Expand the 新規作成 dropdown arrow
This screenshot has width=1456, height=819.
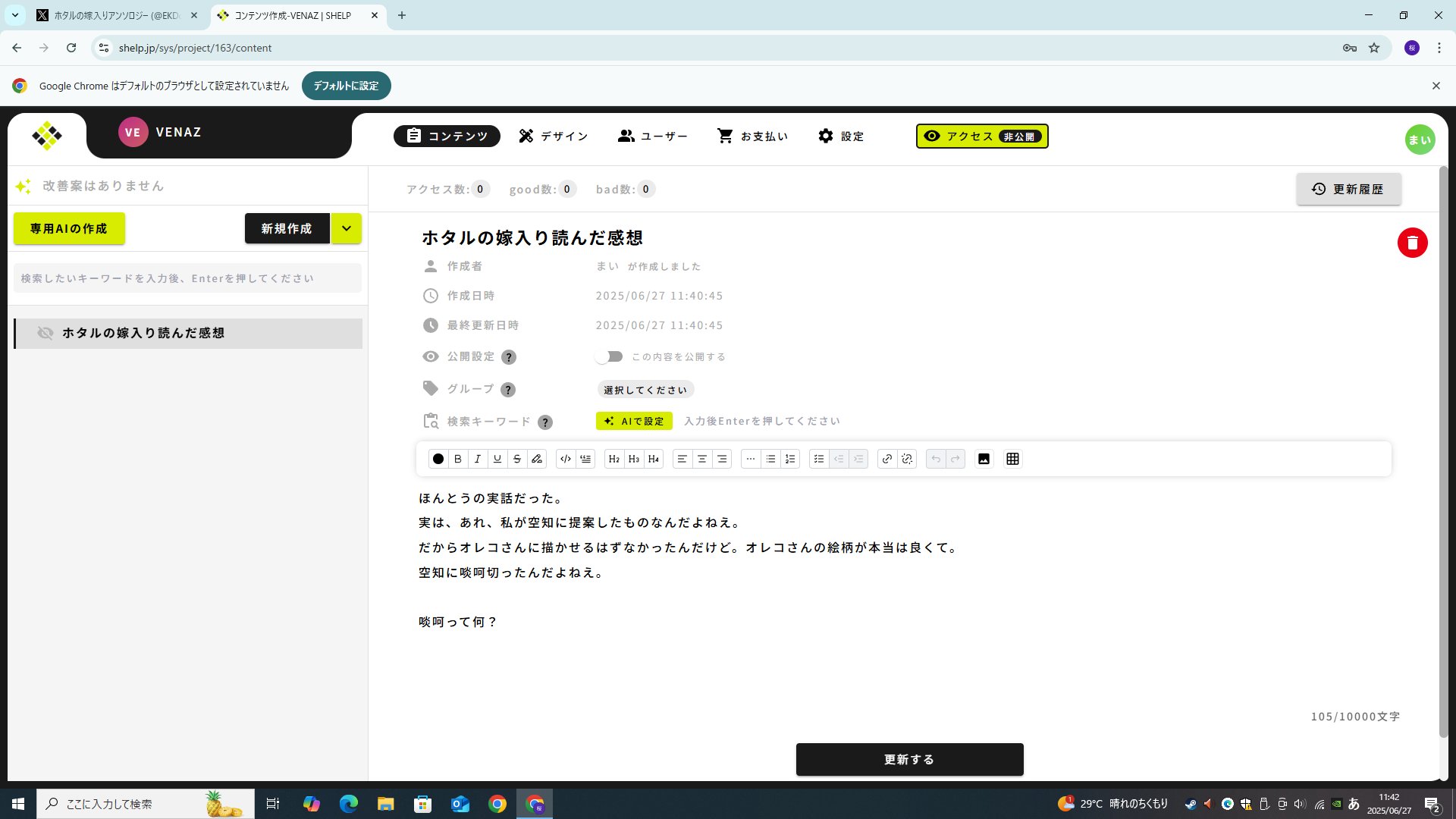347,228
